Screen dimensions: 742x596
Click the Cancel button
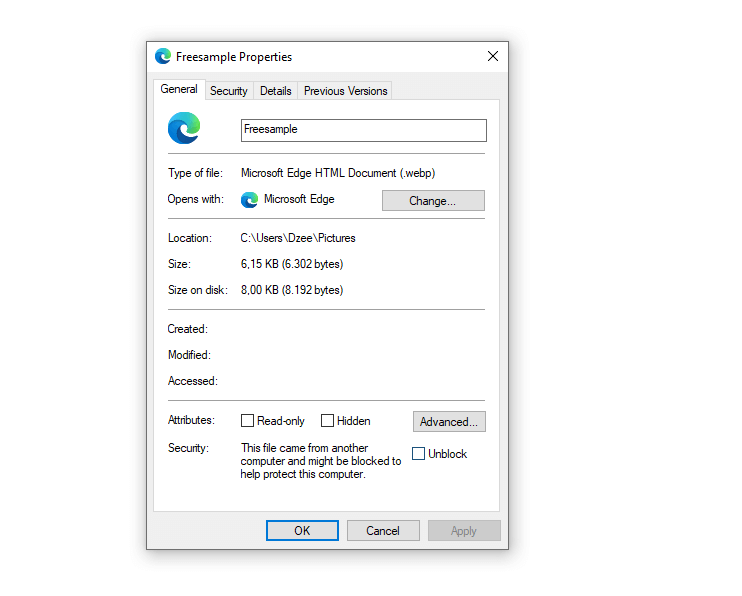coord(383,531)
